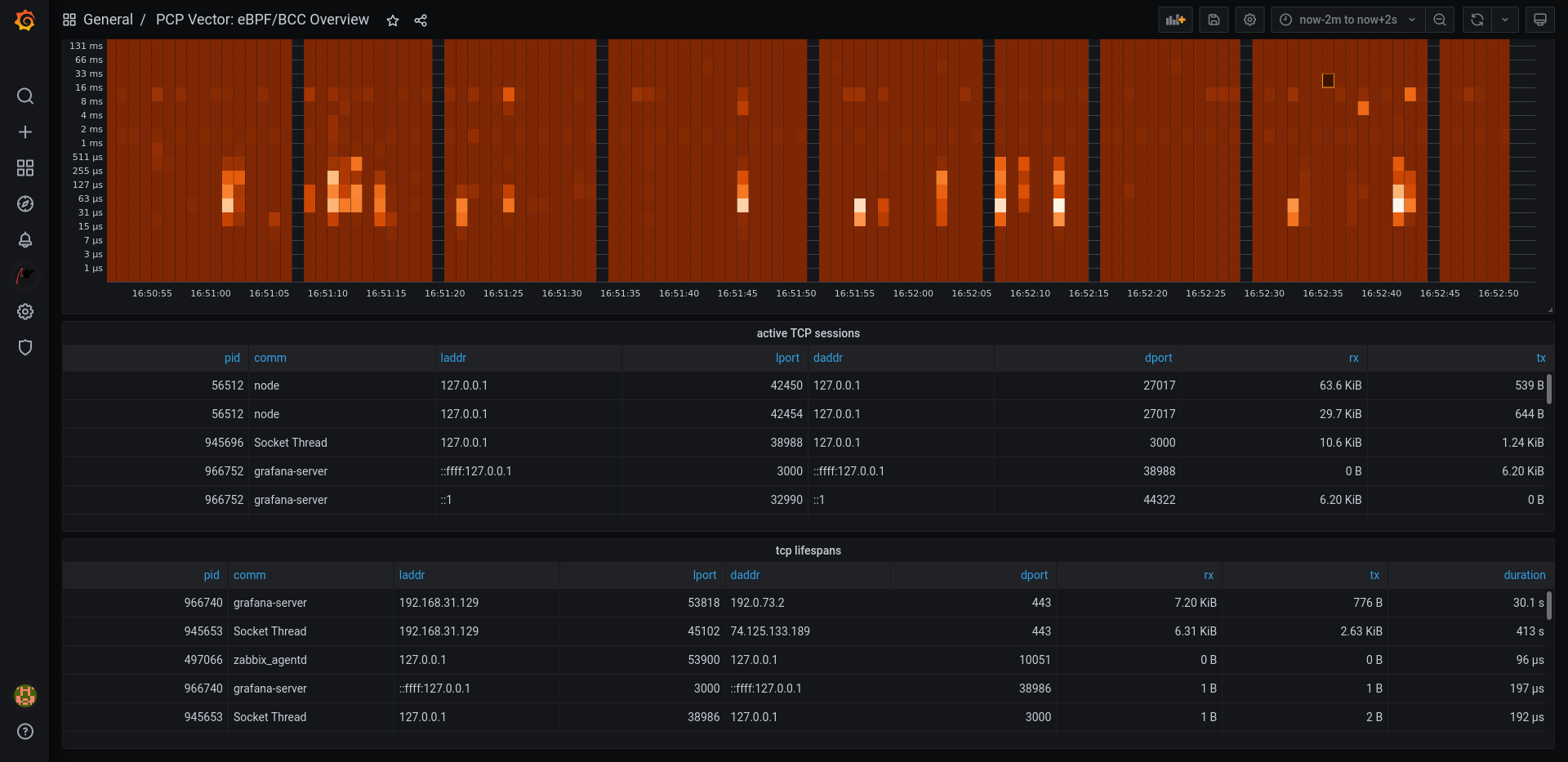Click the zoom out time range icon
1568x762 pixels.
(1440, 20)
